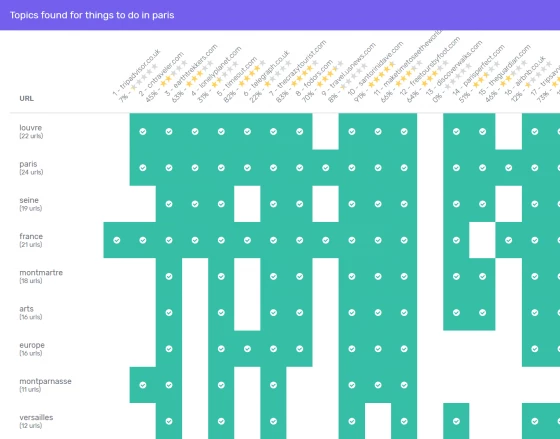560x439 pixels.
Task: Click the europe checkmark under telegraph.co.uk
Action: point(247,349)
